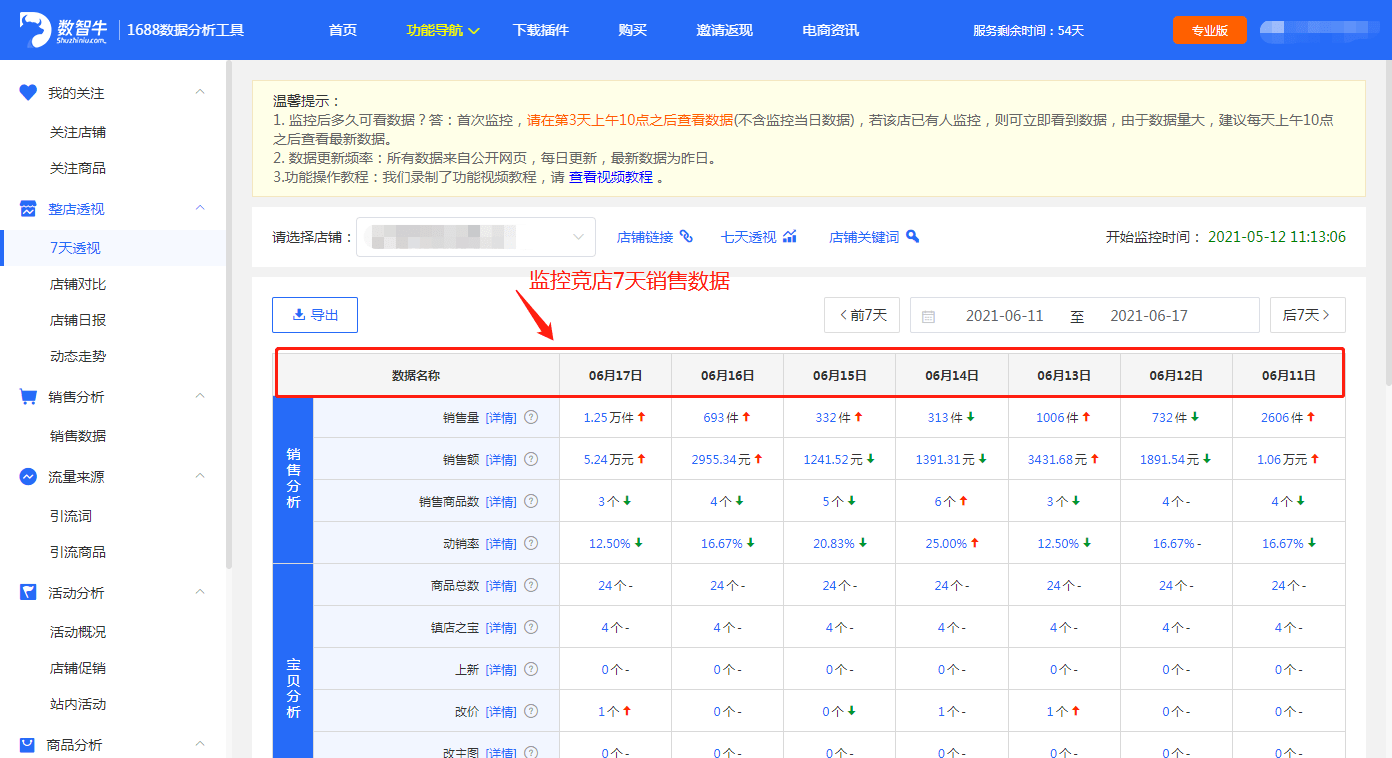Click the 七天透视 chart icon
This screenshot has width=1392, height=758.
tap(790, 237)
